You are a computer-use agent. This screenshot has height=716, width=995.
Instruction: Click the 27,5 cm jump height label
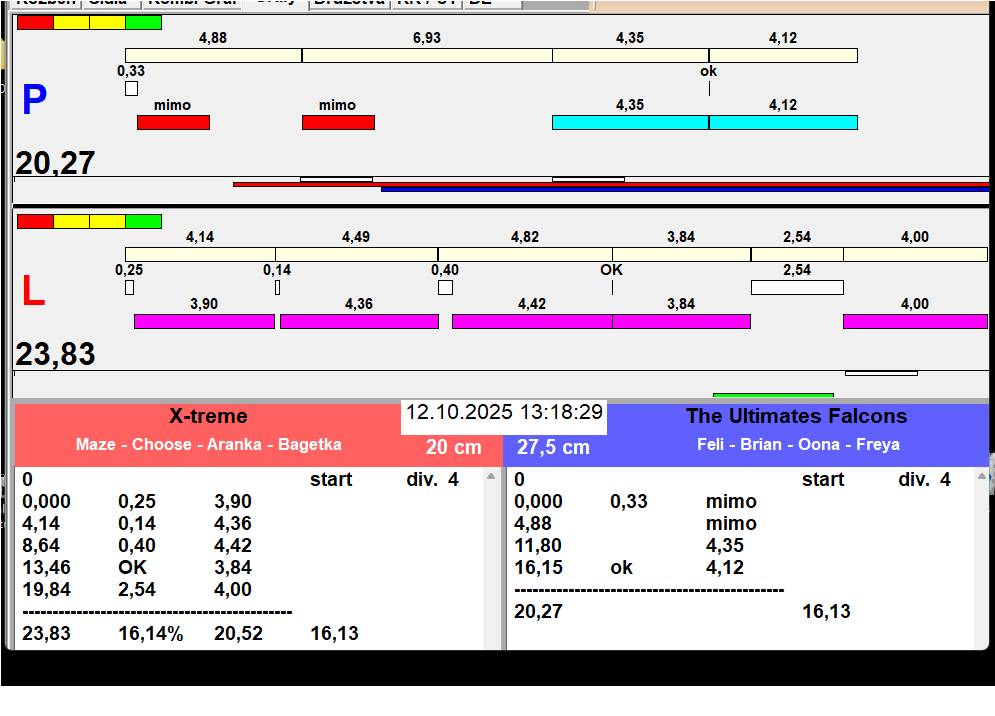click(x=553, y=448)
